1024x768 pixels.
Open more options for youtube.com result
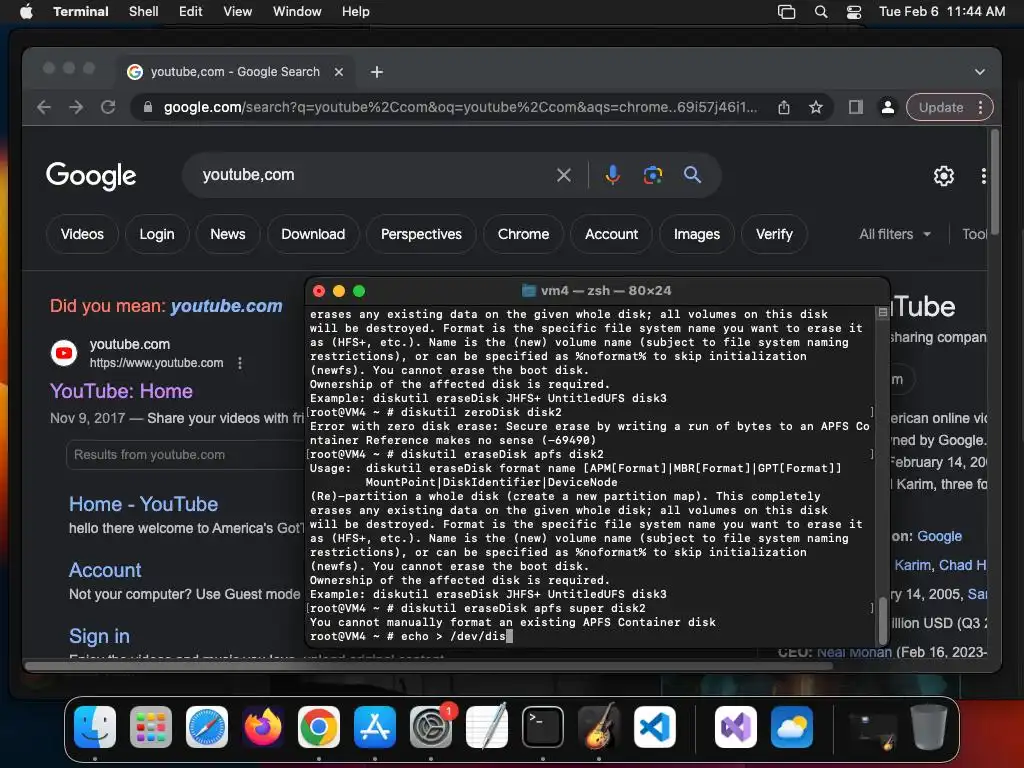pos(240,363)
